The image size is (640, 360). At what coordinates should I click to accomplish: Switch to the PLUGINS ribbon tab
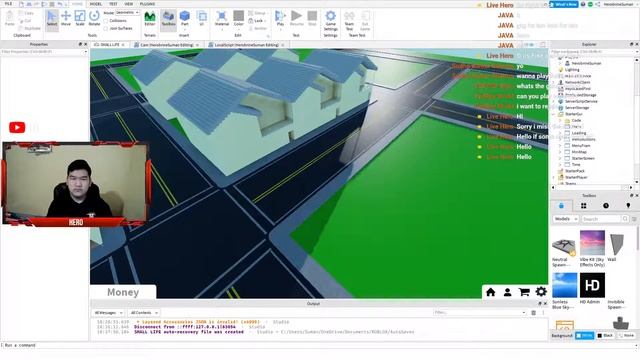pos(147,4)
